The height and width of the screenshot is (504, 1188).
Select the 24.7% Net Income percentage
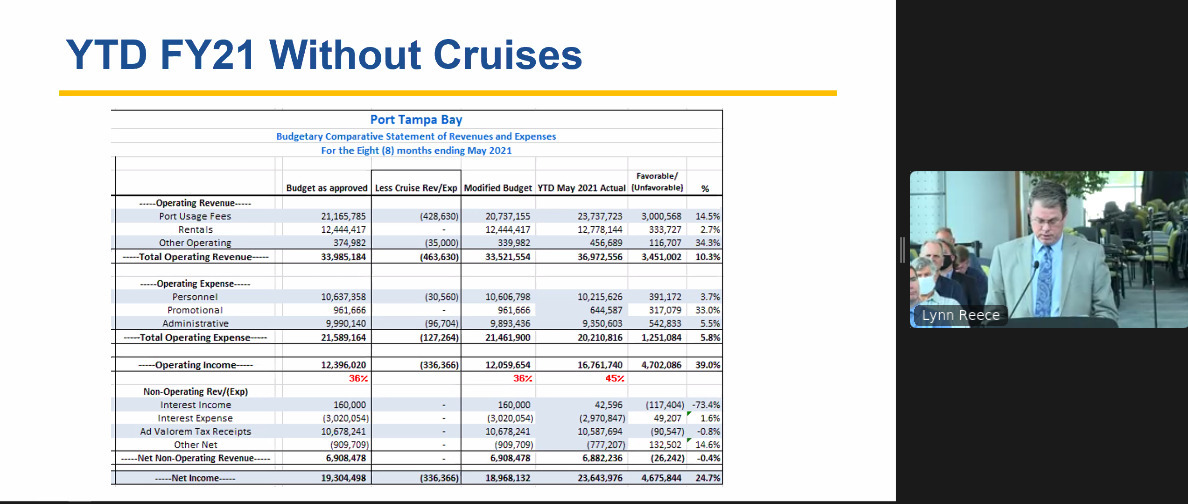(706, 478)
